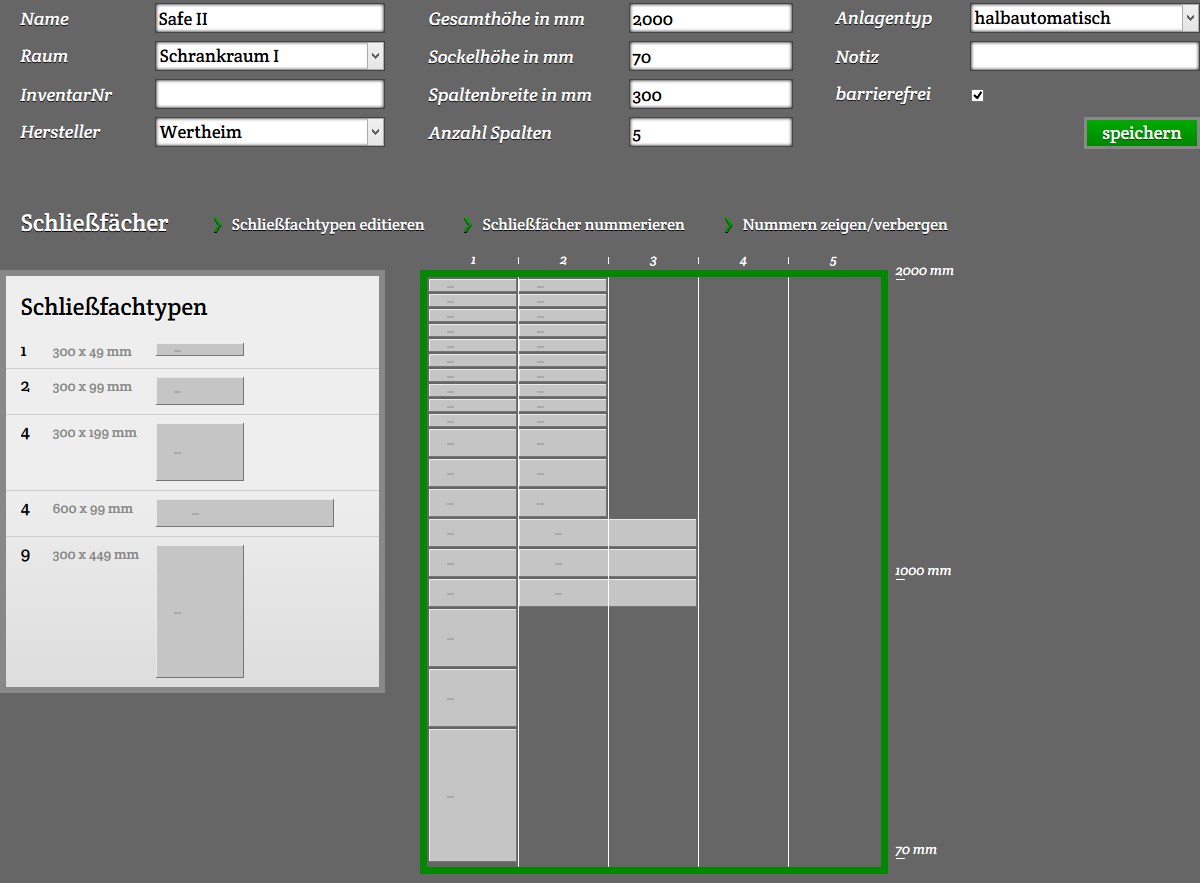The image size is (1200, 883).
Task: Edit the Gesamthöhe in mm field
Action: click(711, 18)
